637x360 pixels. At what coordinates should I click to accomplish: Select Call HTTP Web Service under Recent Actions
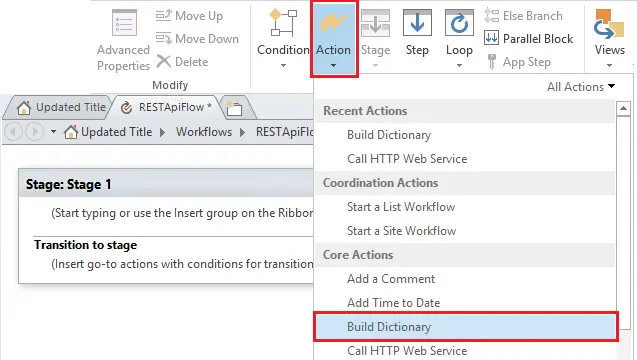465,159
